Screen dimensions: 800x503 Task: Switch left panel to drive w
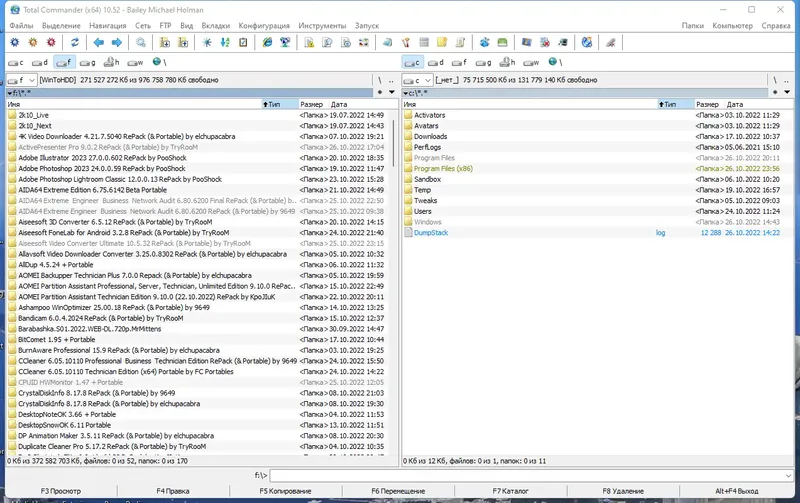pos(135,62)
